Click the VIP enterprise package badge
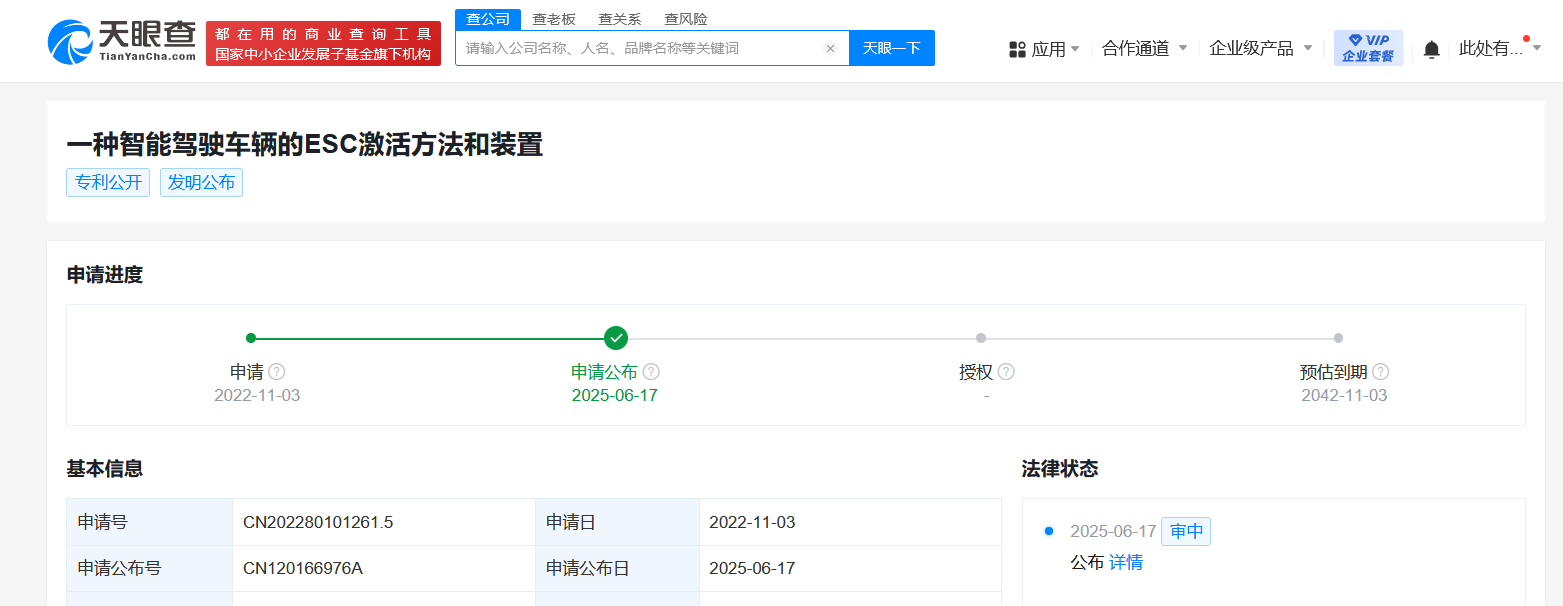This screenshot has width=1563, height=606. (x=1367, y=48)
